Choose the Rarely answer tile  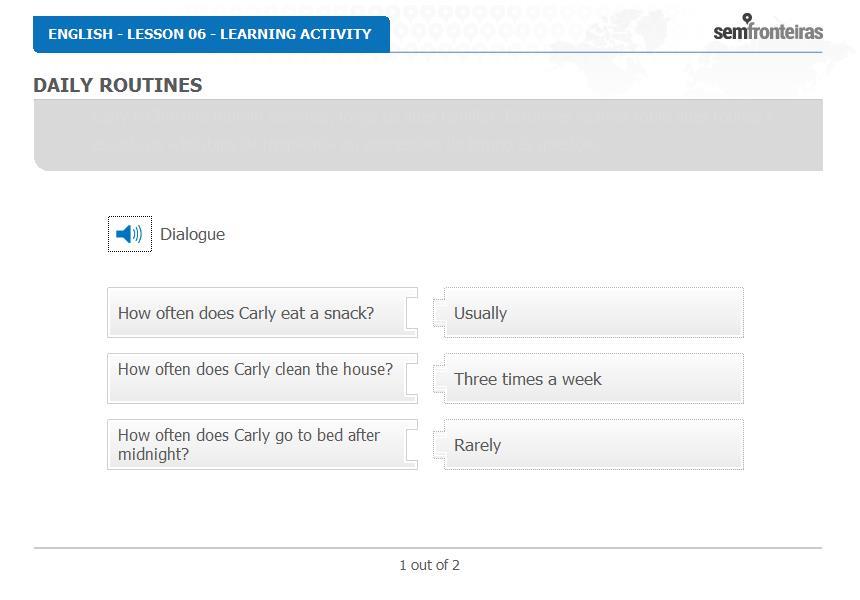pos(593,444)
